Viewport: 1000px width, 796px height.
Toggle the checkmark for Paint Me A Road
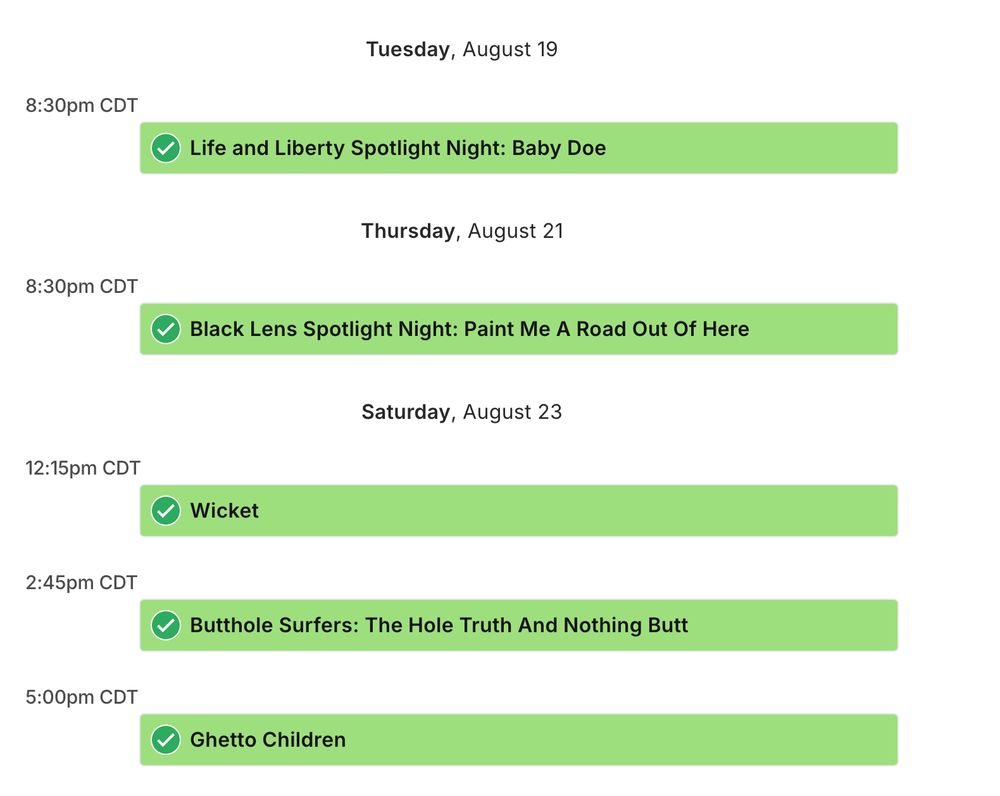(x=165, y=329)
